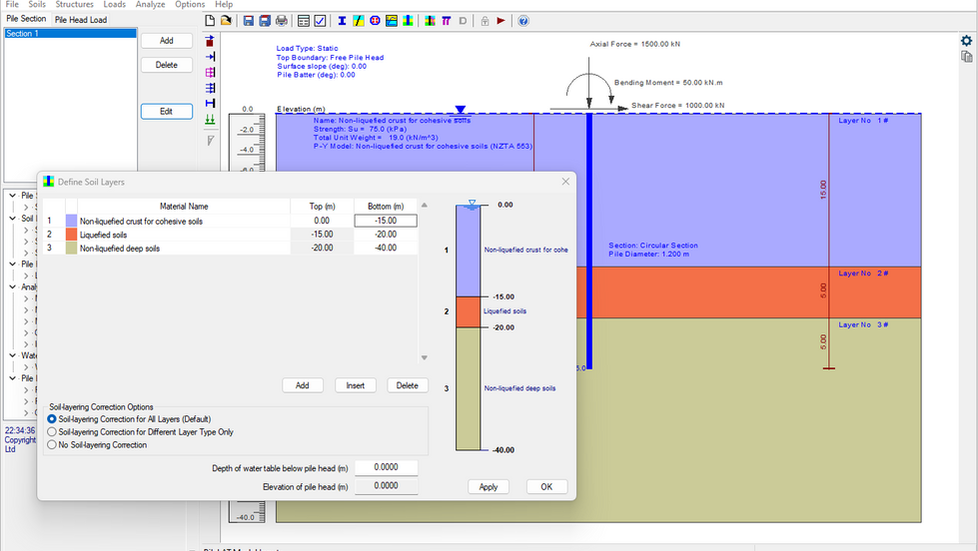Collapse the Anal... tree node
Image resolution: width=978 pixels, height=551 pixels.
coord(12,287)
